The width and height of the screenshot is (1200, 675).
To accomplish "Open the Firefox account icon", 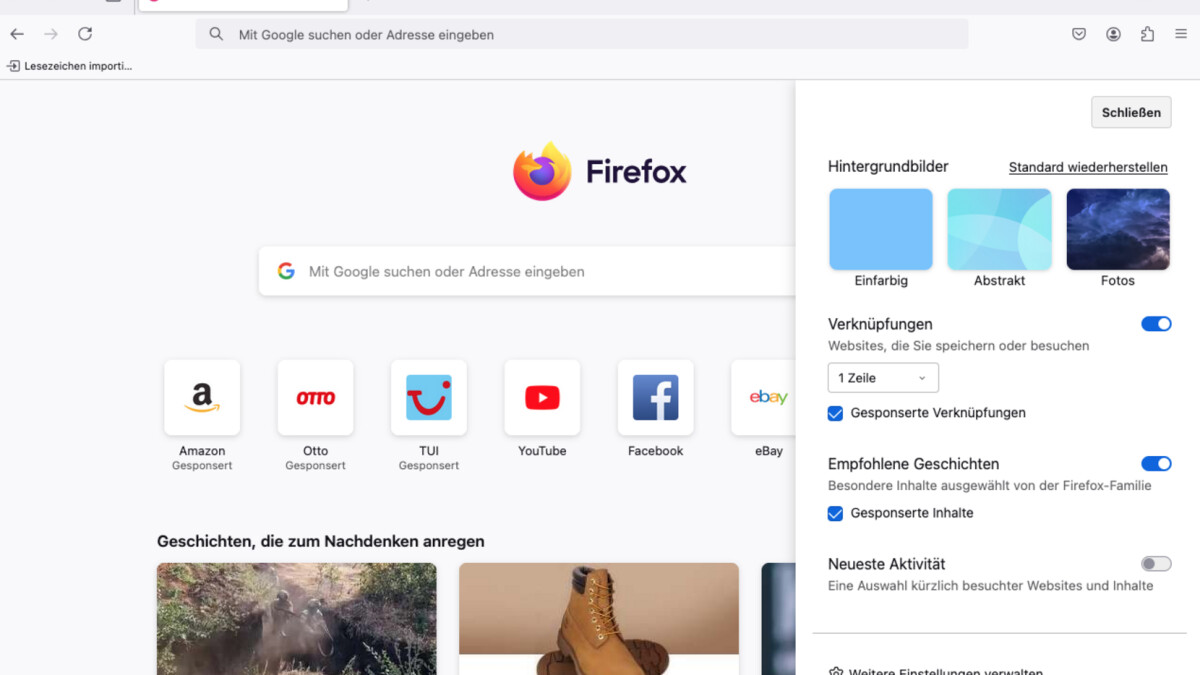I will 1113,33.
